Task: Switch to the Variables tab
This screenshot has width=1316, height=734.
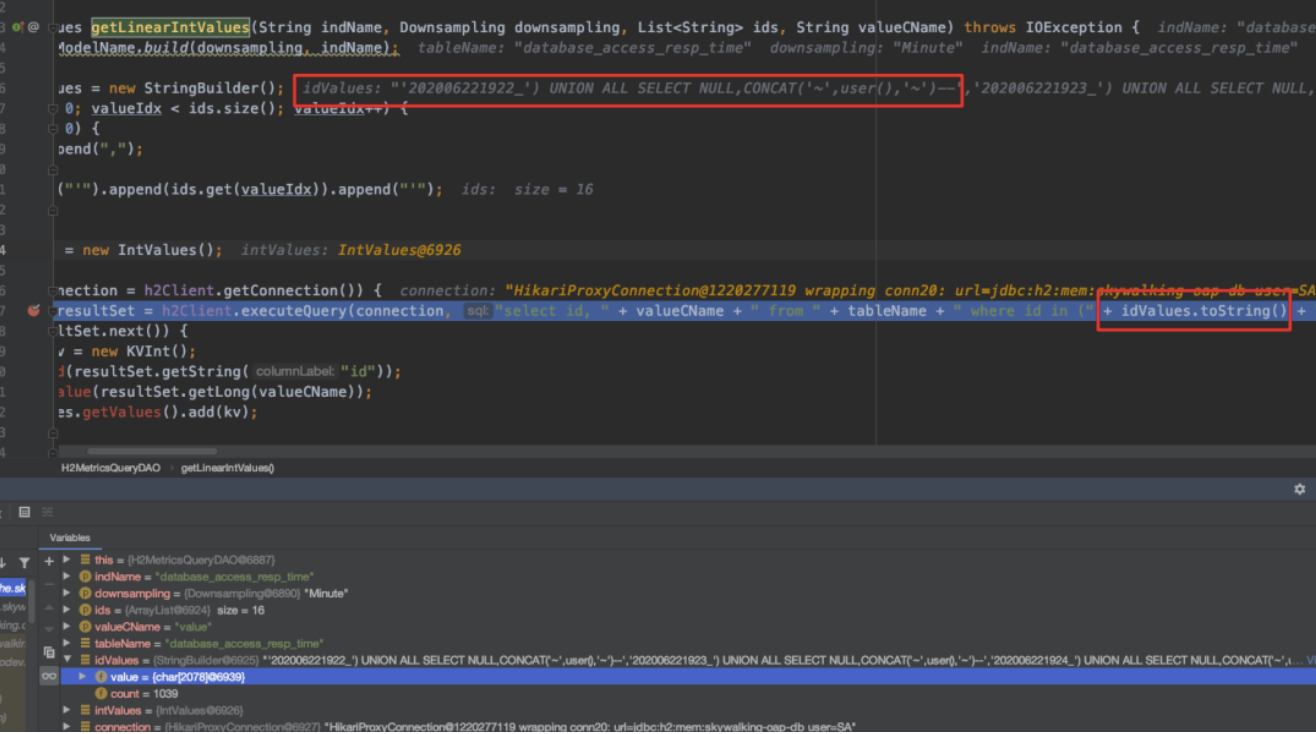Action: click(70, 538)
